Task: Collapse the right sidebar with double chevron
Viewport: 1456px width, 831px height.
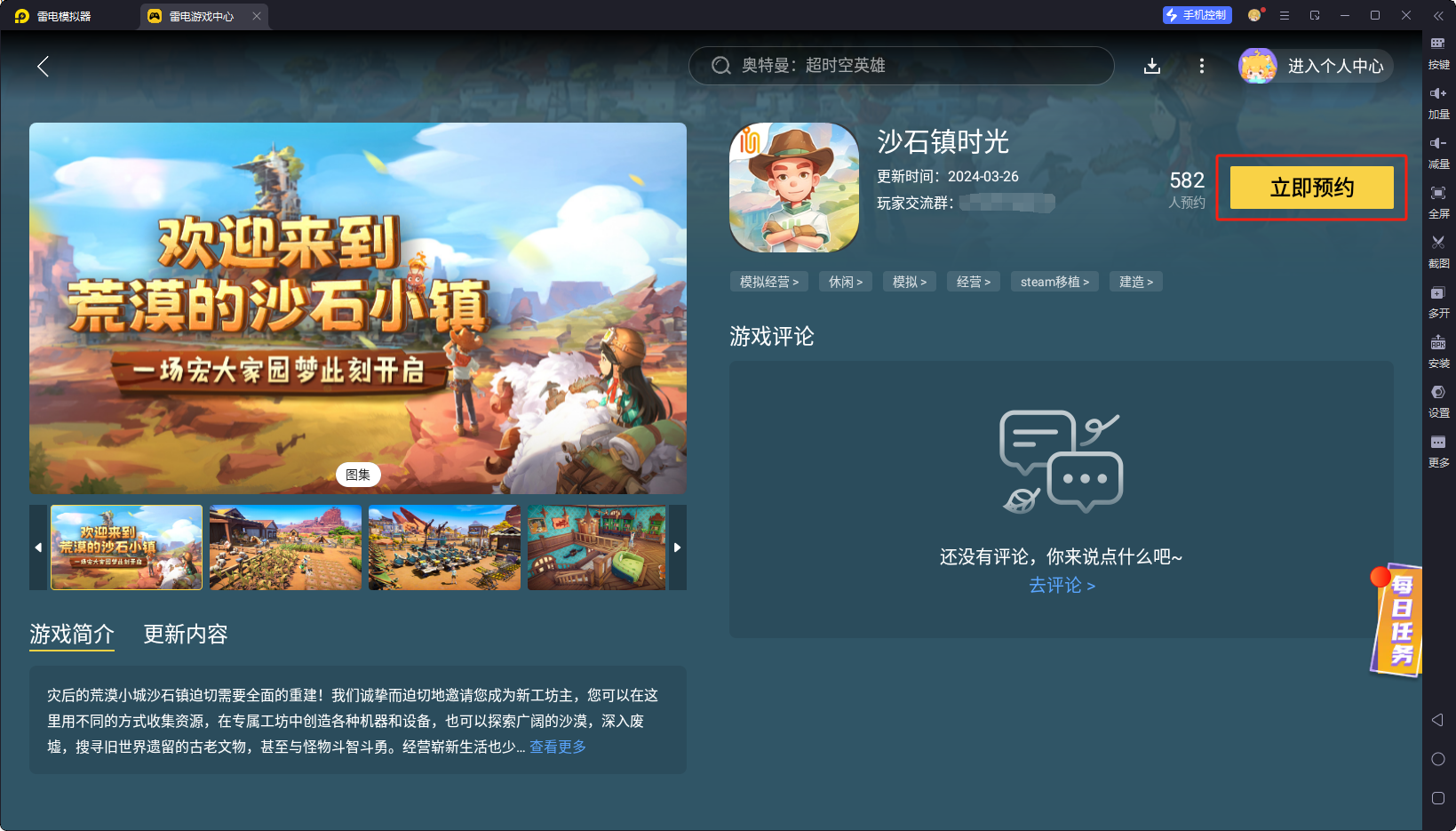Action: pos(1438,16)
